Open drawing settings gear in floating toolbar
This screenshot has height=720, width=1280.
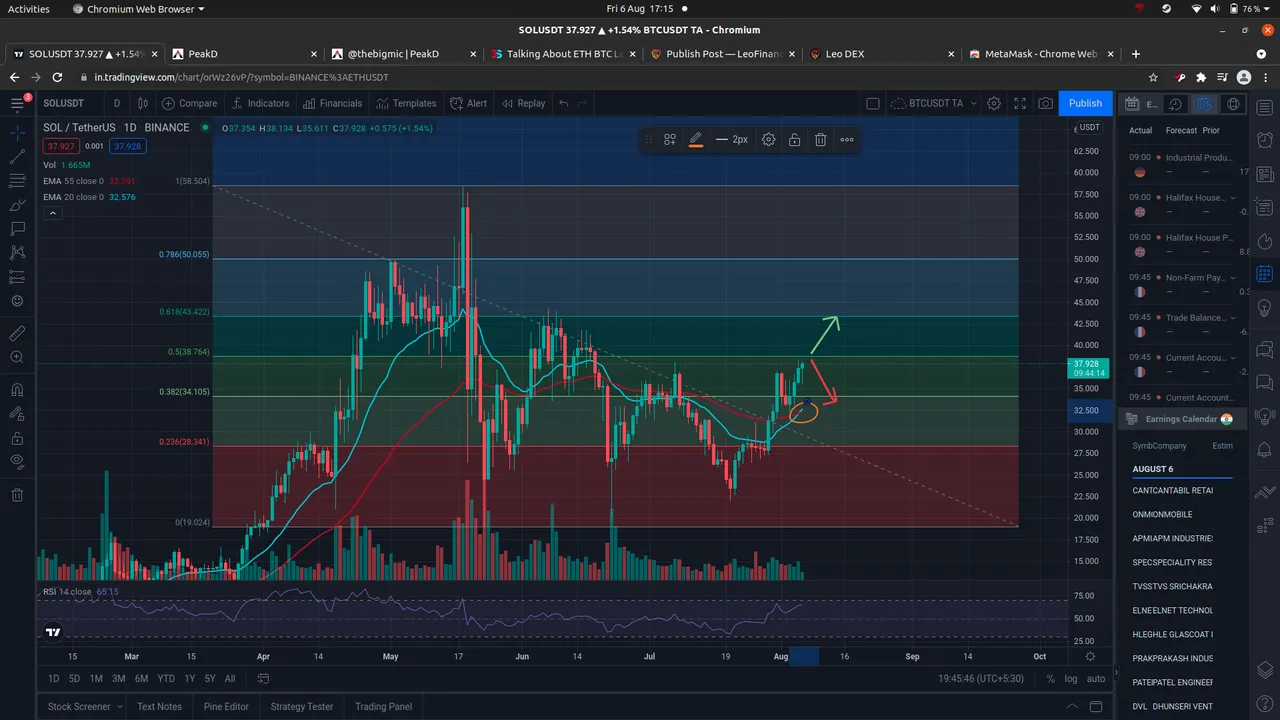[x=768, y=140]
